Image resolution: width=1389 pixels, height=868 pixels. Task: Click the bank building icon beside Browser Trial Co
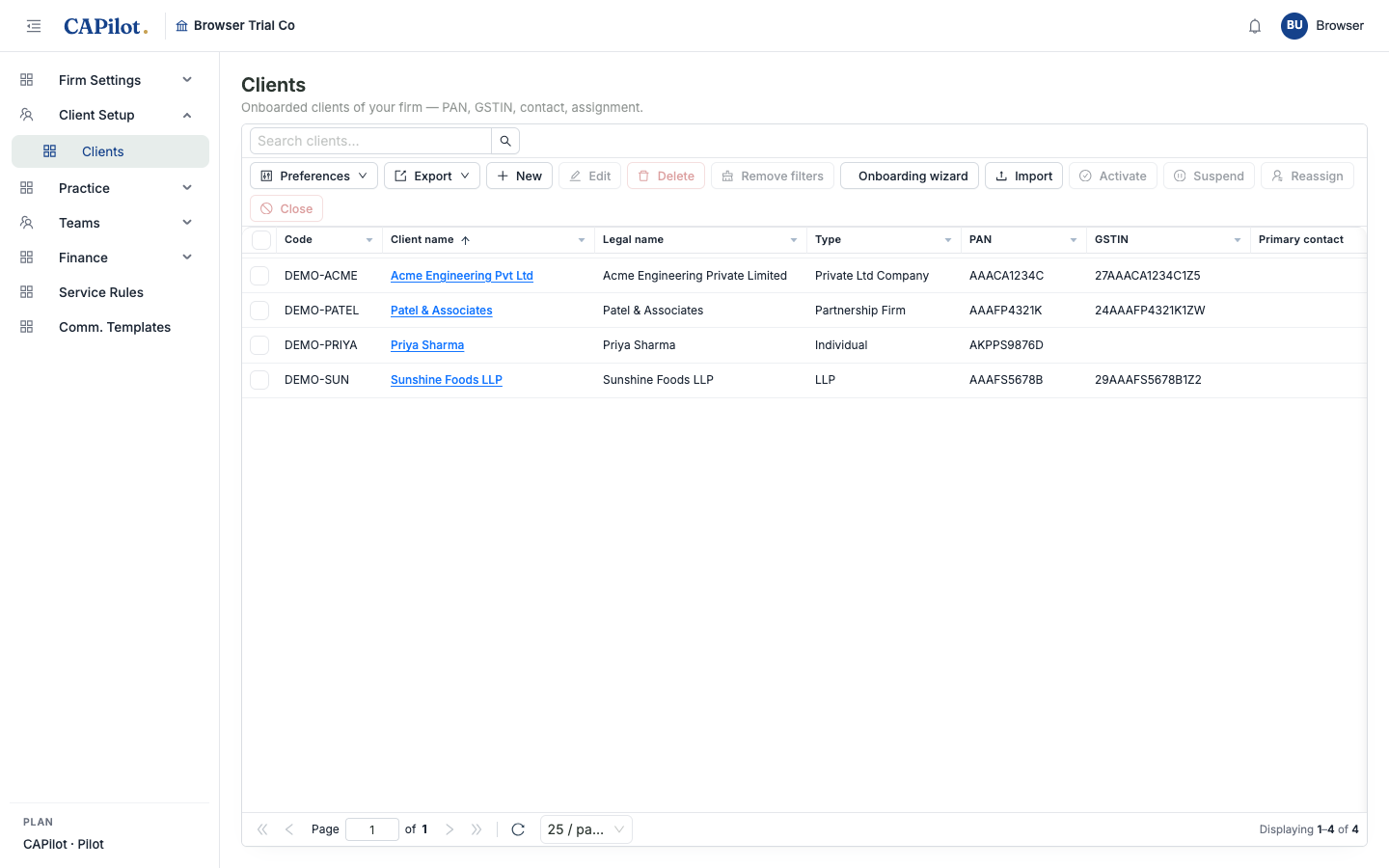click(x=181, y=26)
